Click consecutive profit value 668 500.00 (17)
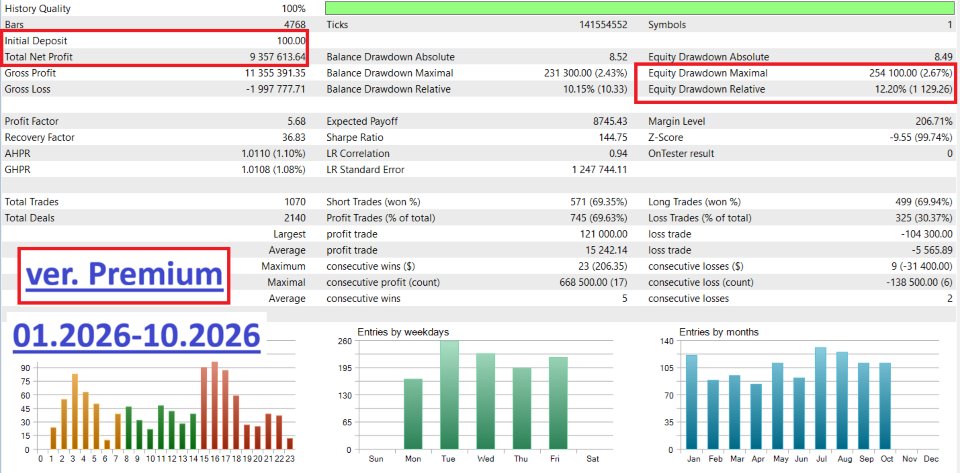 [594, 283]
